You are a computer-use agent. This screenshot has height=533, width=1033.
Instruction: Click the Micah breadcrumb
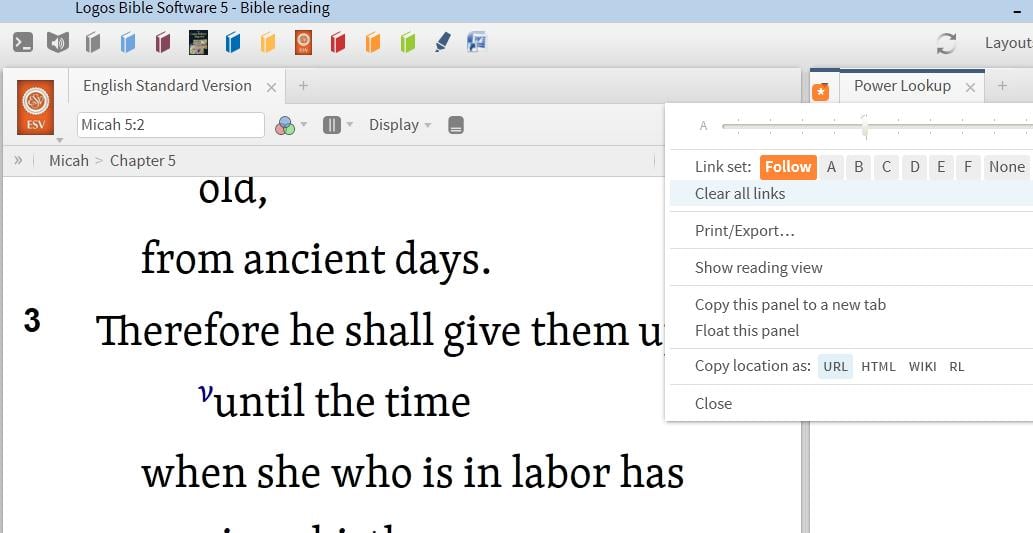click(69, 161)
